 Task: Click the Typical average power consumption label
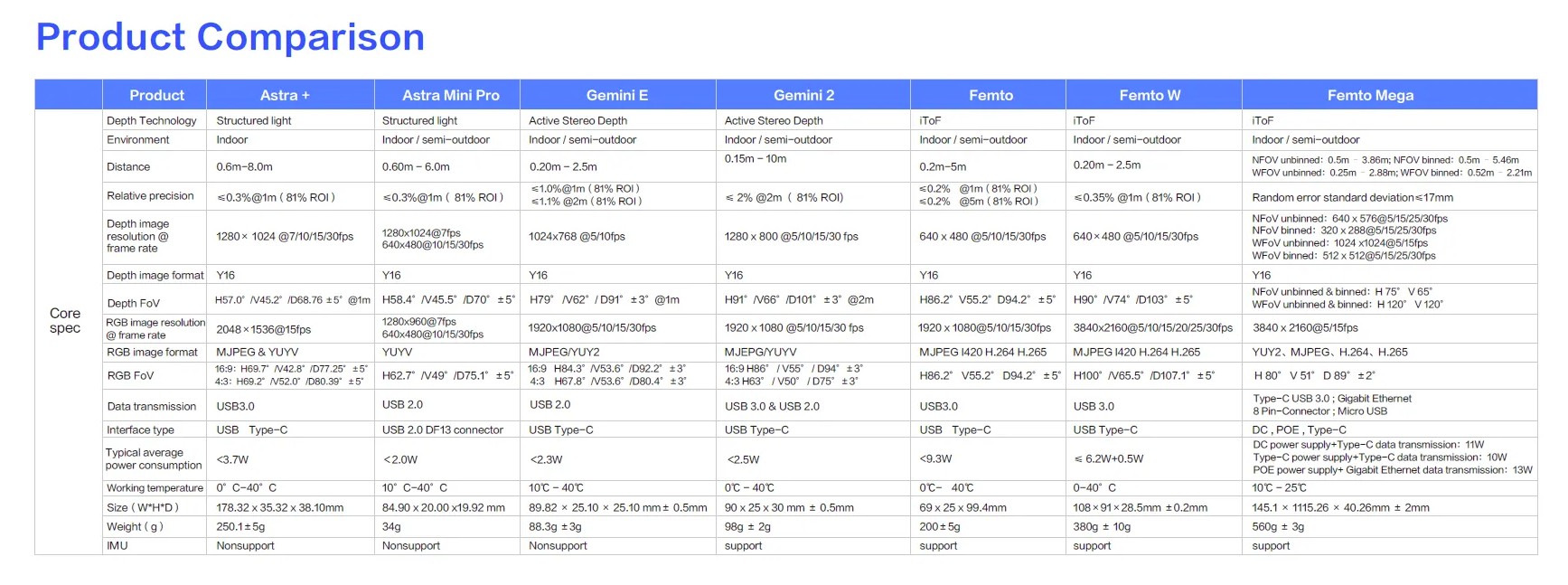(154, 459)
